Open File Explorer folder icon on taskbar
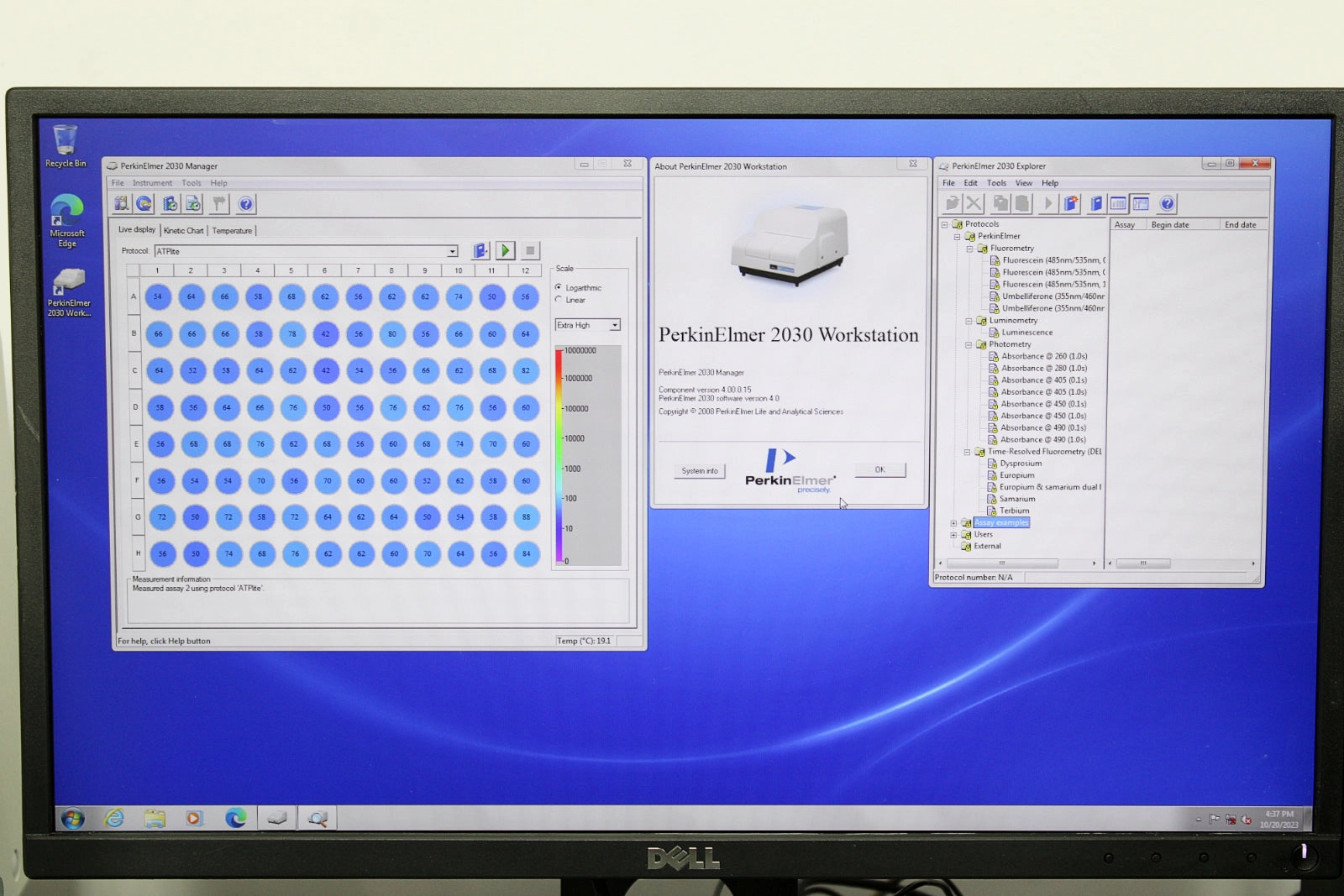Screen dimensions: 1344x896 (x=155, y=818)
